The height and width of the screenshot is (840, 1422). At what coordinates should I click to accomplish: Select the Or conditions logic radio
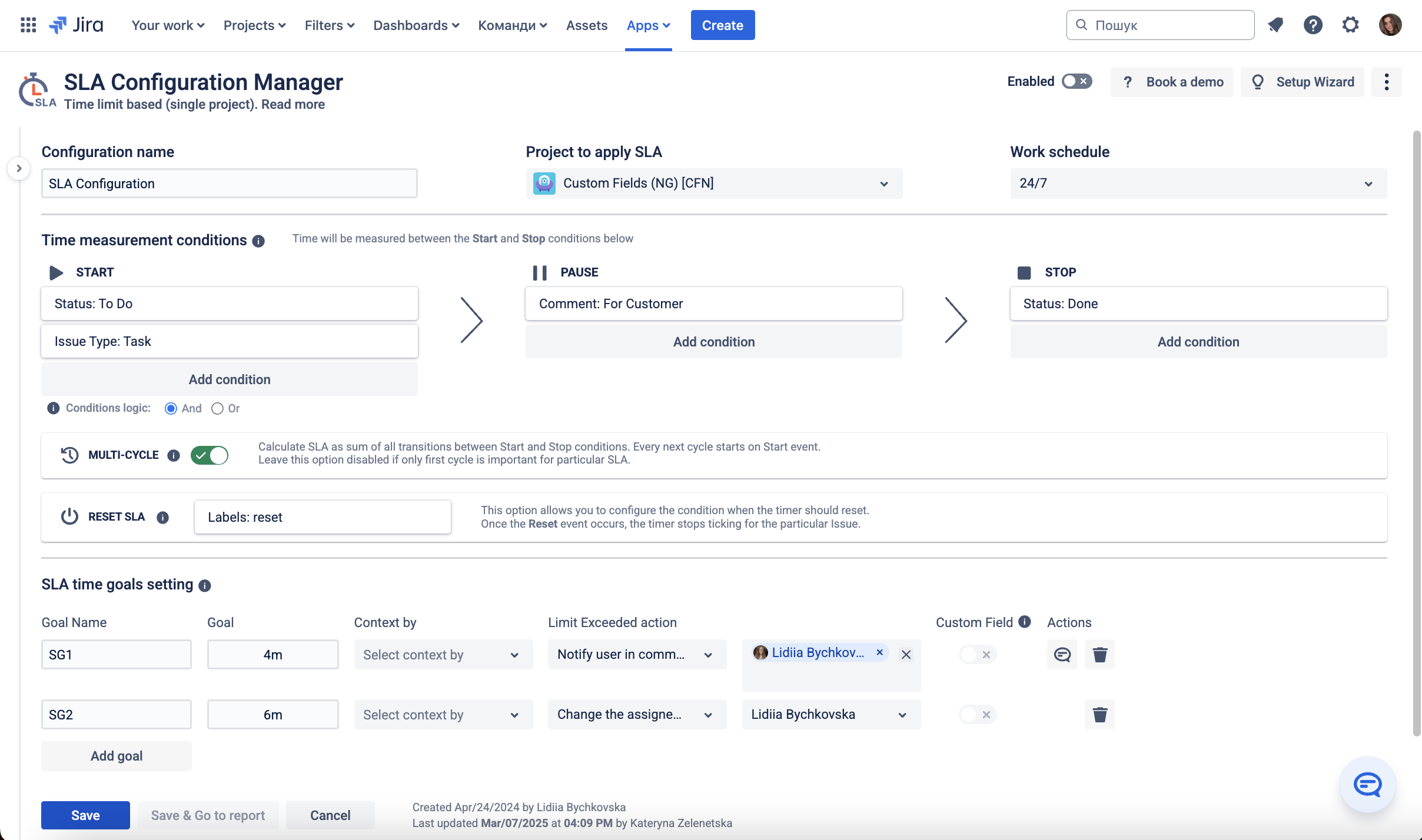click(217, 408)
